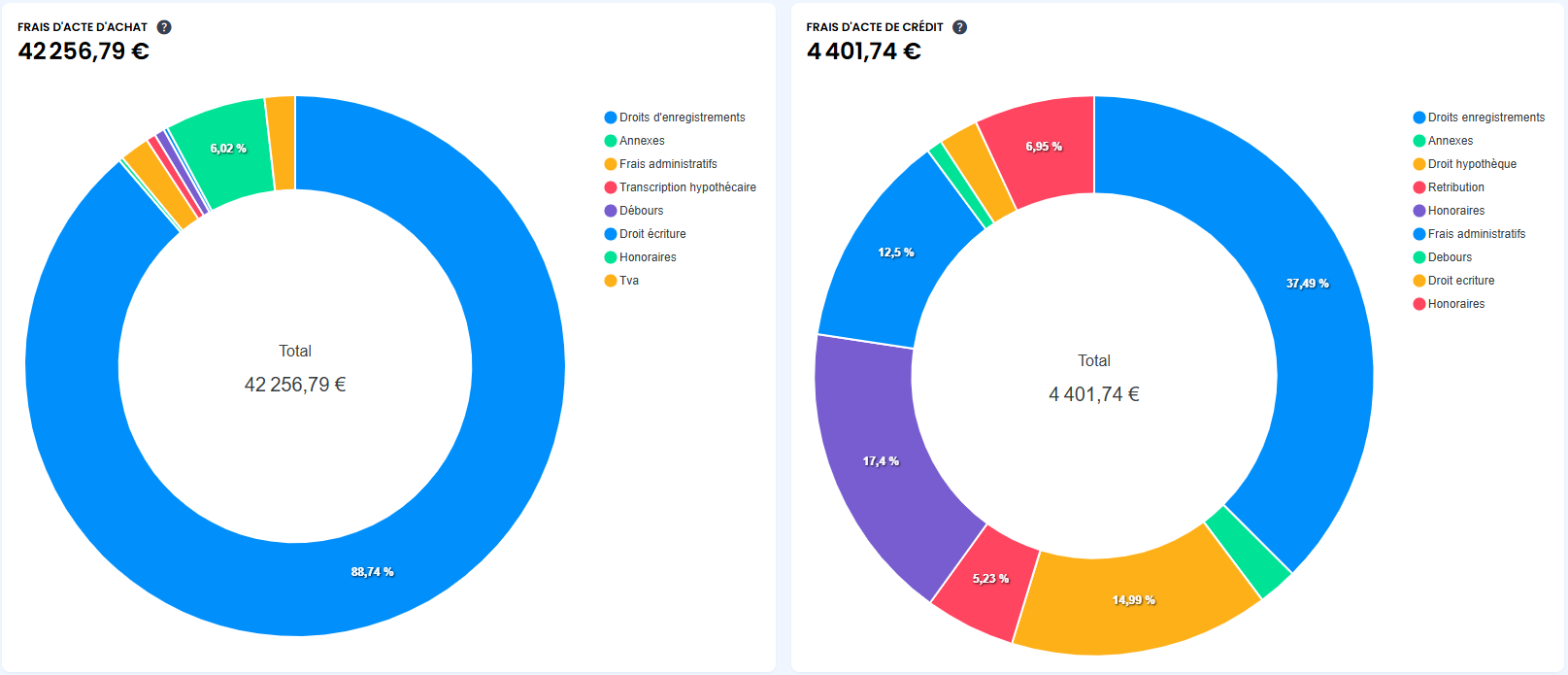1568x675 pixels.
Task: Toggle the Tva legend item
Action: pos(628,281)
